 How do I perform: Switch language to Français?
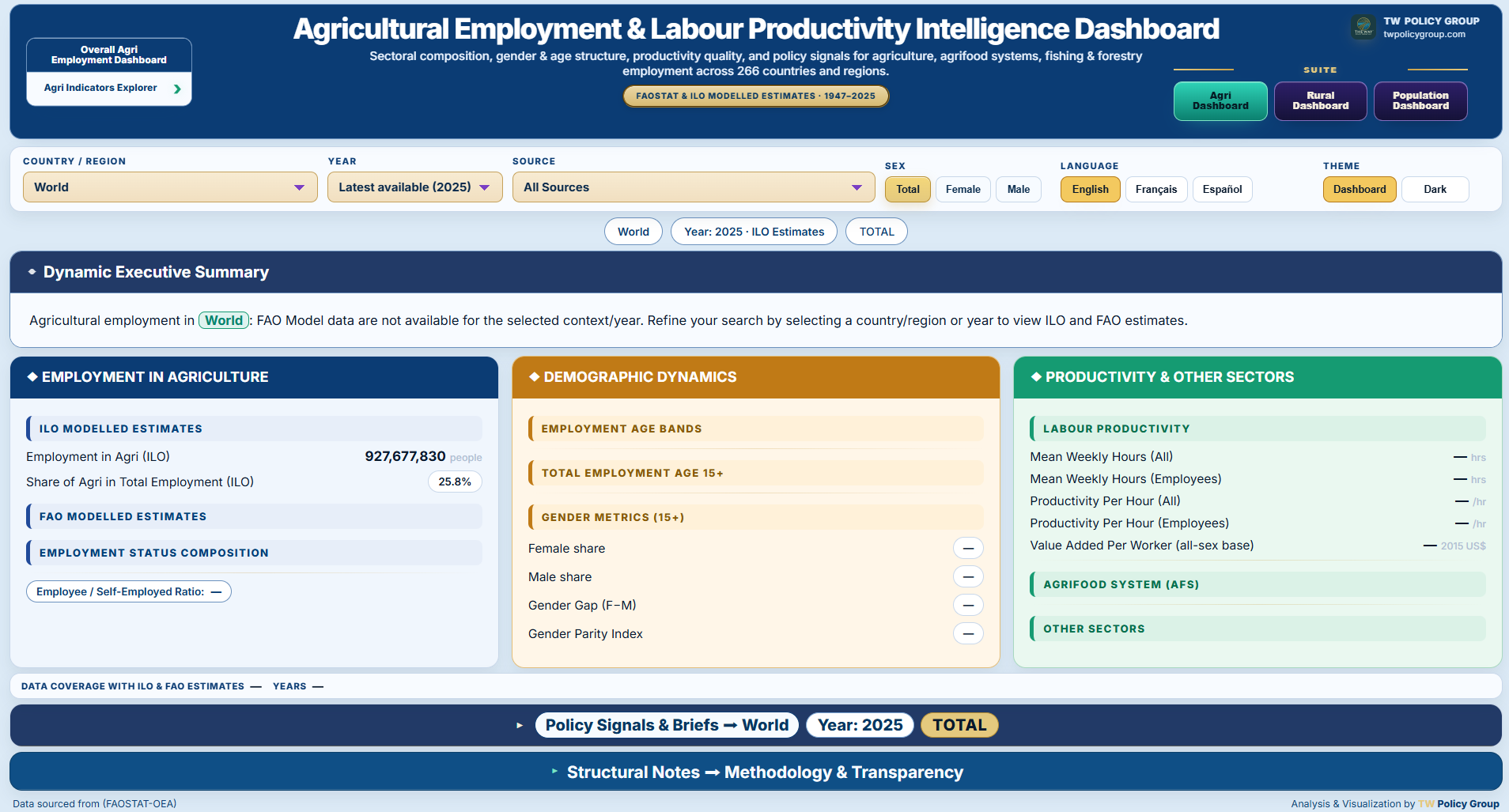(1156, 189)
